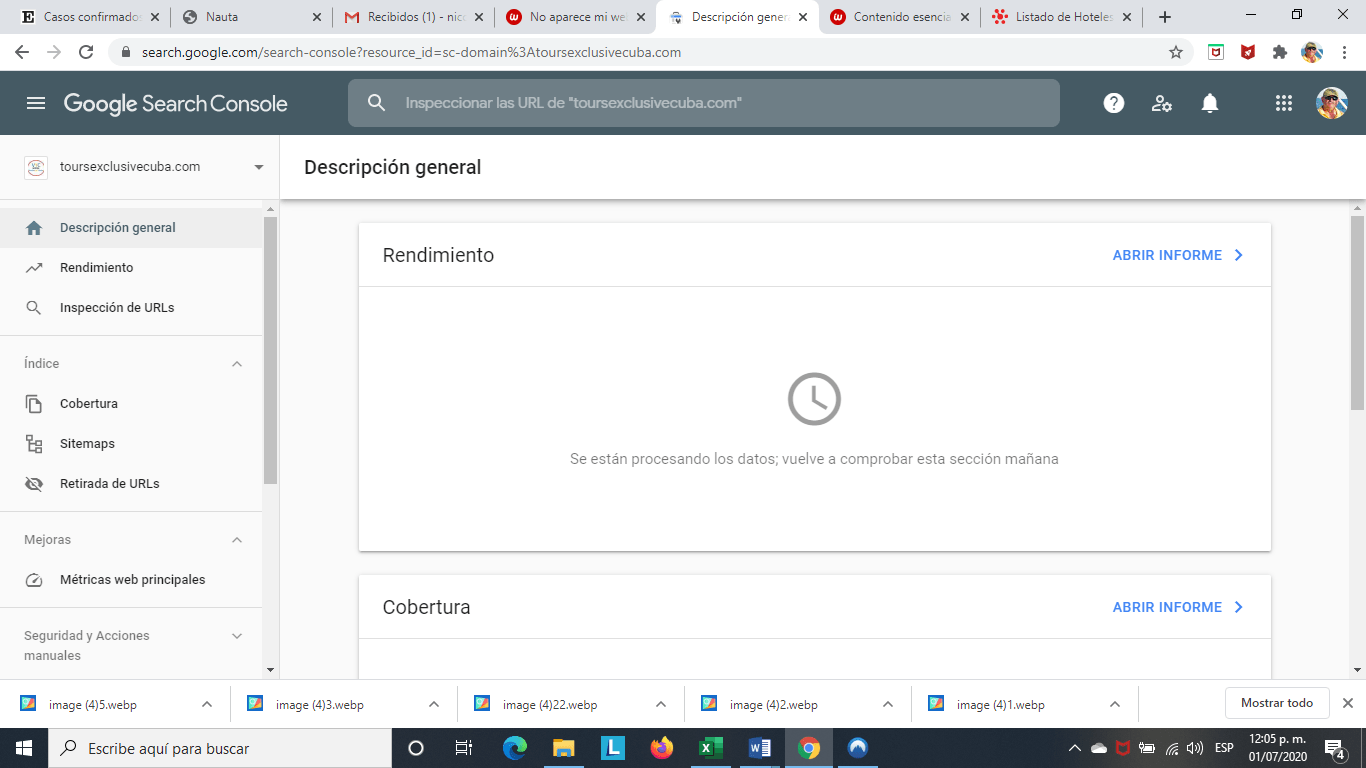1366x768 pixels.
Task: Click Mostrar todo downloads button
Action: [x=1277, y=703]
